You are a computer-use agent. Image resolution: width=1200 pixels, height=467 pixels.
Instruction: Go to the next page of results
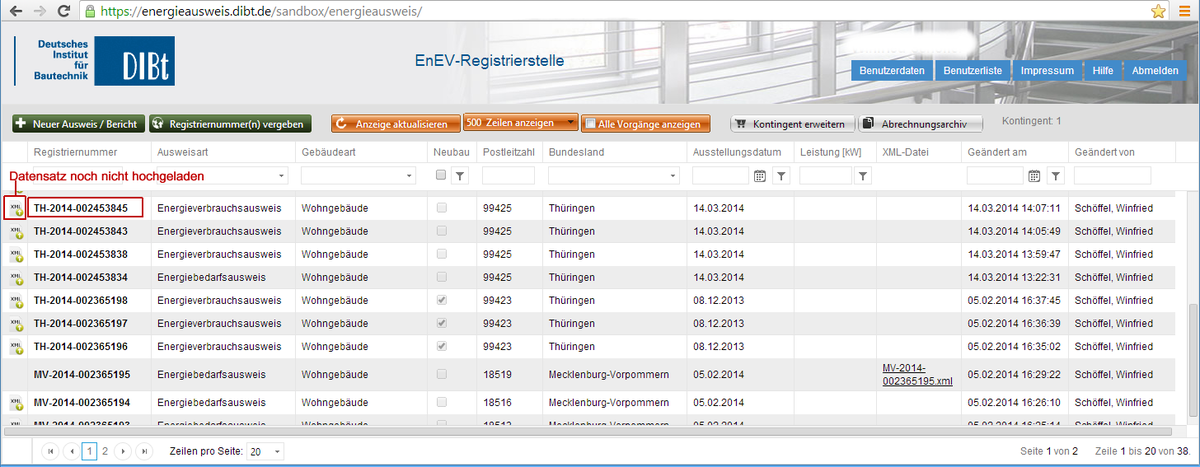click(123, 451)
